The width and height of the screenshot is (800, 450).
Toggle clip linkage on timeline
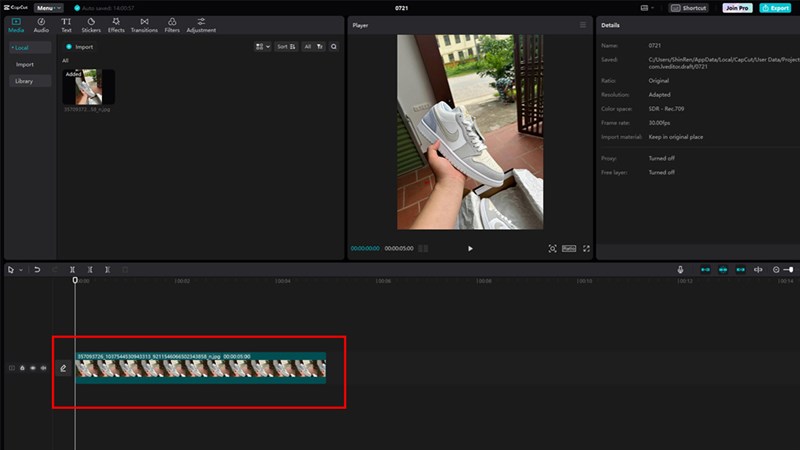coord(740,269)
